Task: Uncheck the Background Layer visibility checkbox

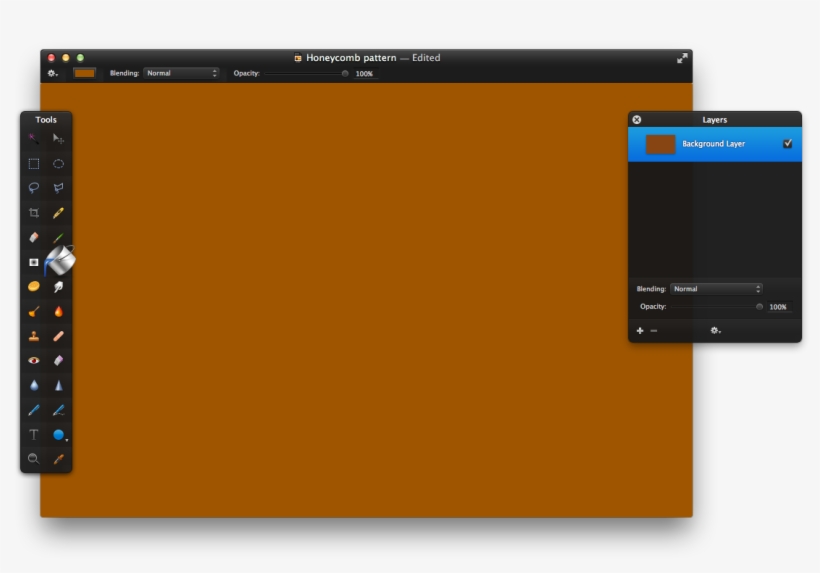Action: click(788, 144)
